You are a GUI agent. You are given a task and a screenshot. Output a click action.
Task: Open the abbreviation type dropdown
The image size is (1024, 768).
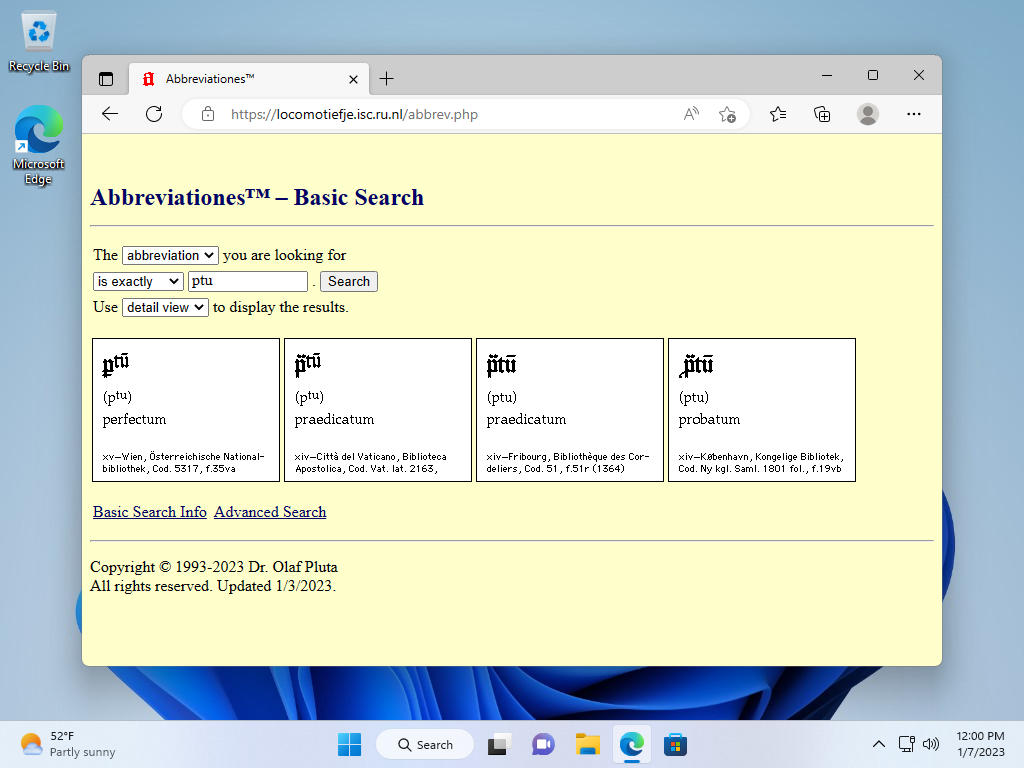pyautogui.click(x=170, y=255)
